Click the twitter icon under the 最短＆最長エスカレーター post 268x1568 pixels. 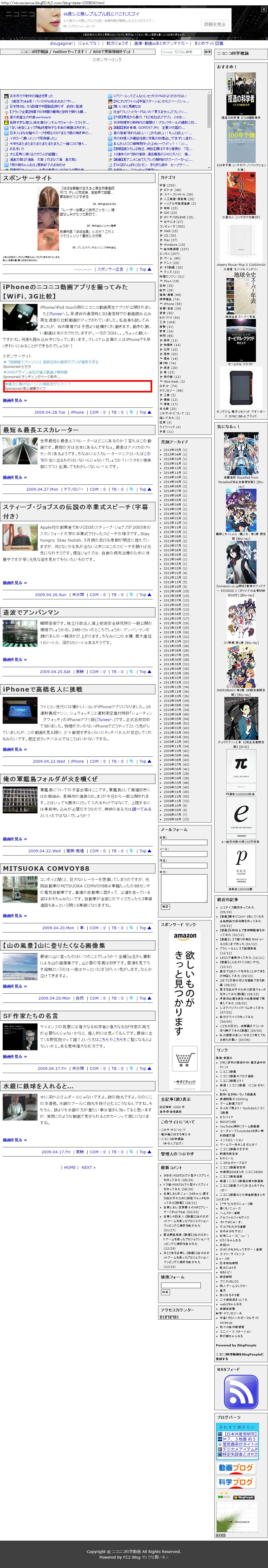coord(131,489)
